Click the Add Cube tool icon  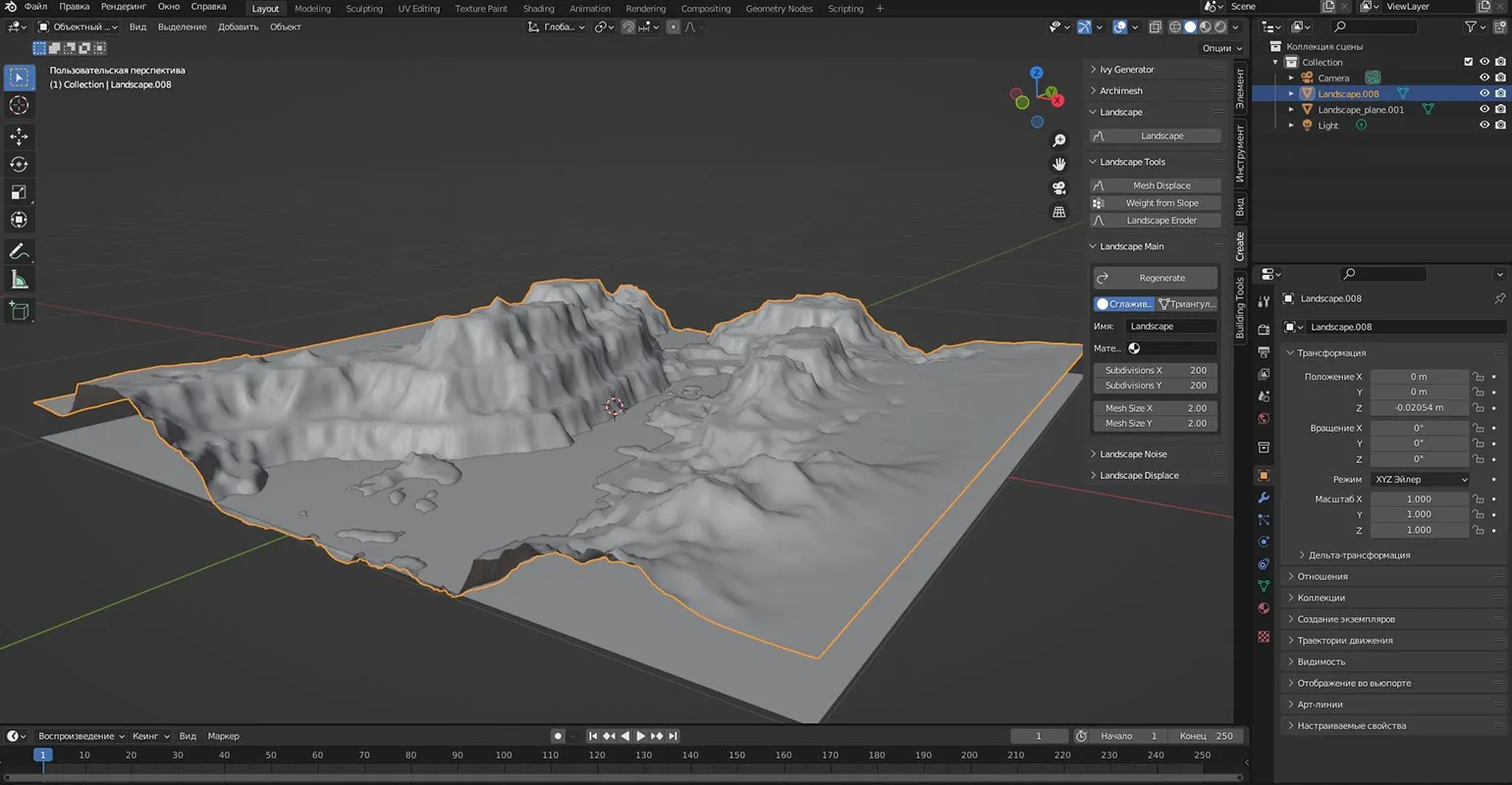pyautogui.click(x=19, y=311)
